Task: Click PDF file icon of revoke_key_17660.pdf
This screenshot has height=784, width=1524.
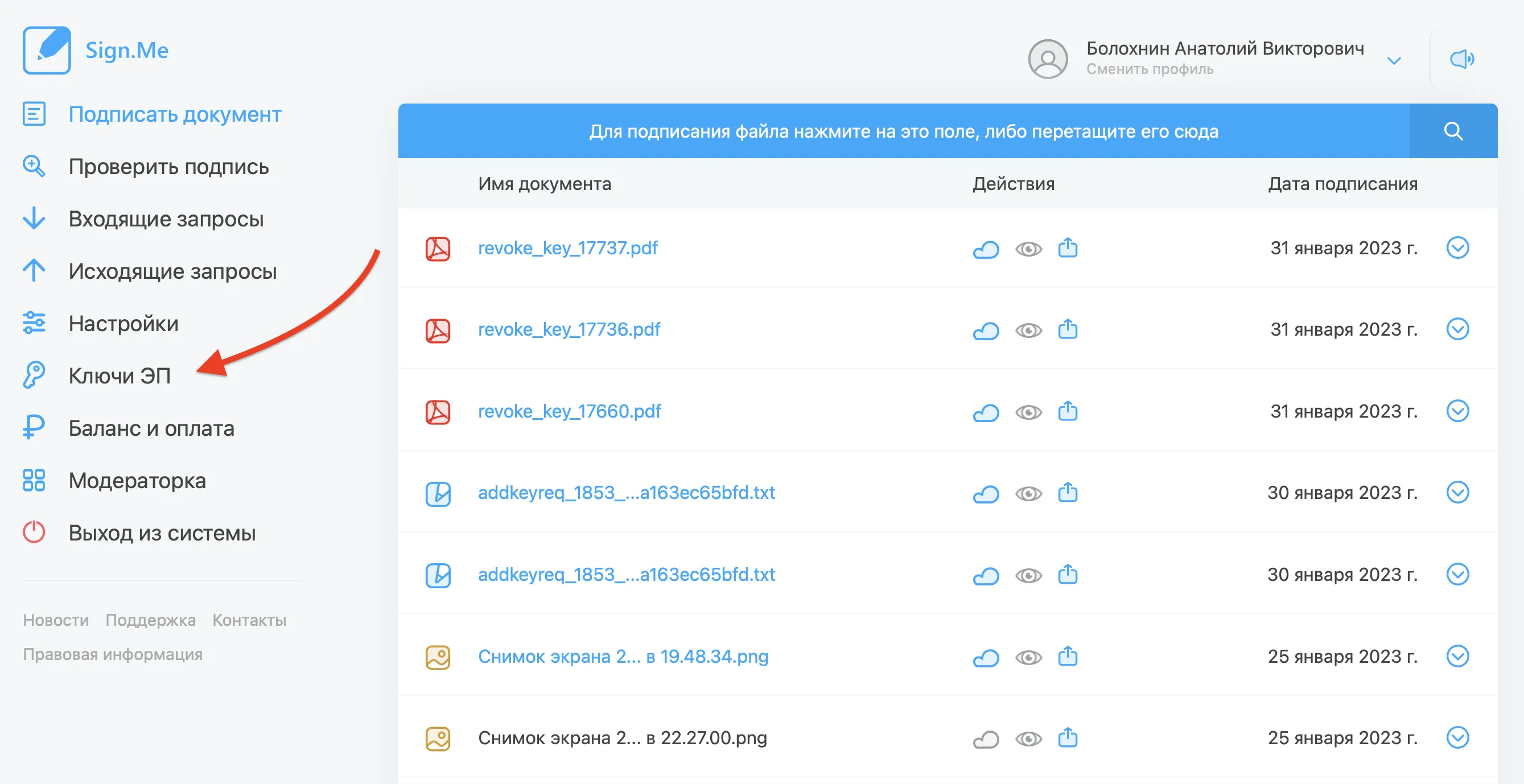Action: point(438,411)
